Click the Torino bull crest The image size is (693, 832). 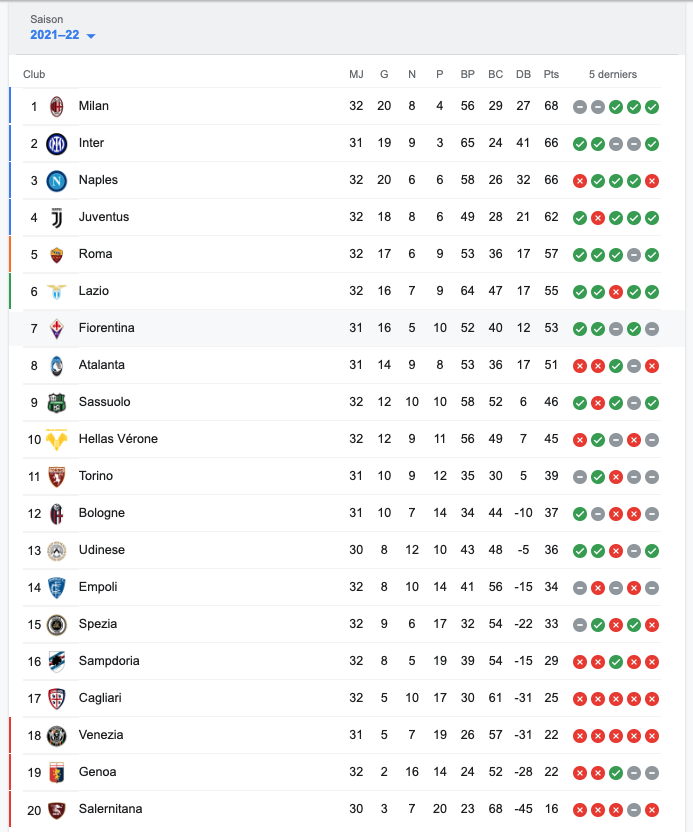57,476
